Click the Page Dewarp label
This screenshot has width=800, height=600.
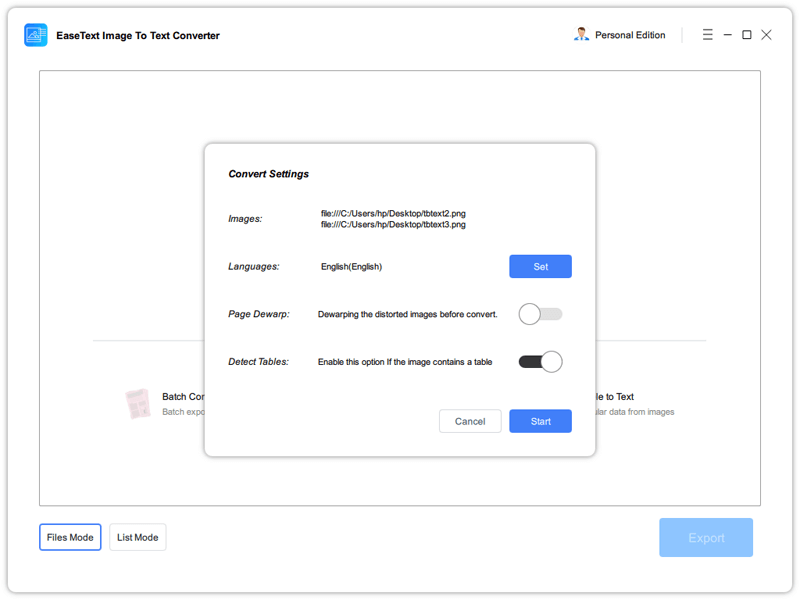pos(259,314)
